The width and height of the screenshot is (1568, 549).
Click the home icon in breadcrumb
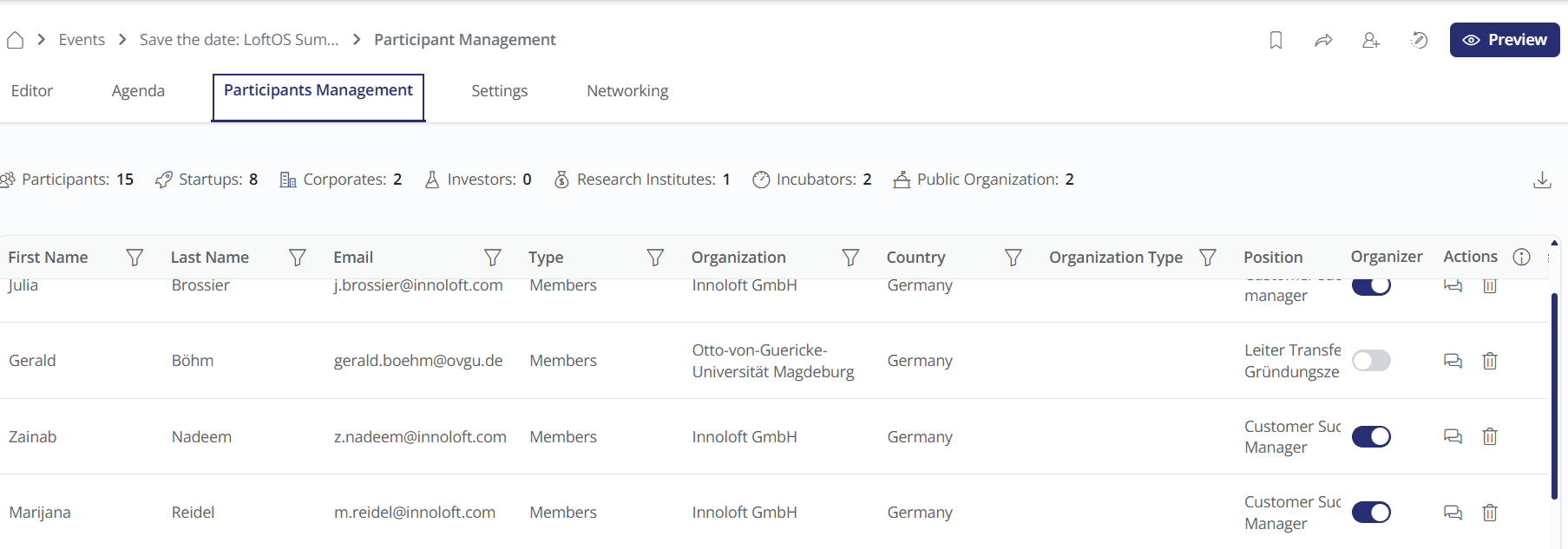(15, 40)
